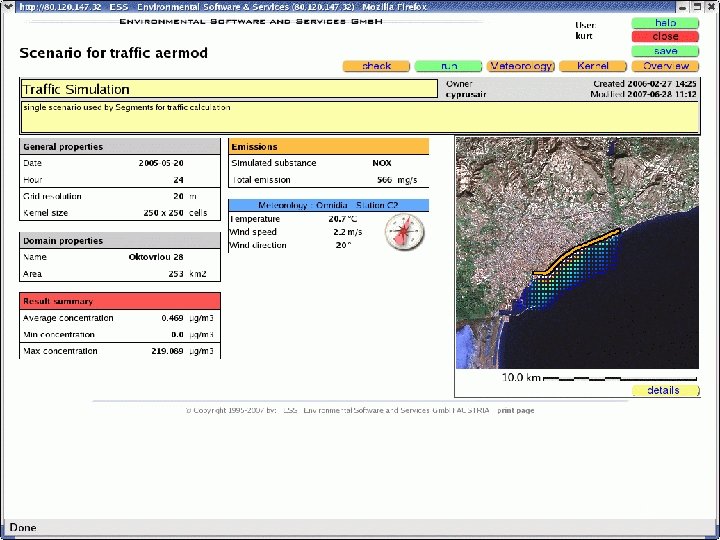Click the wind direction compass icon

tap(405, 232)
